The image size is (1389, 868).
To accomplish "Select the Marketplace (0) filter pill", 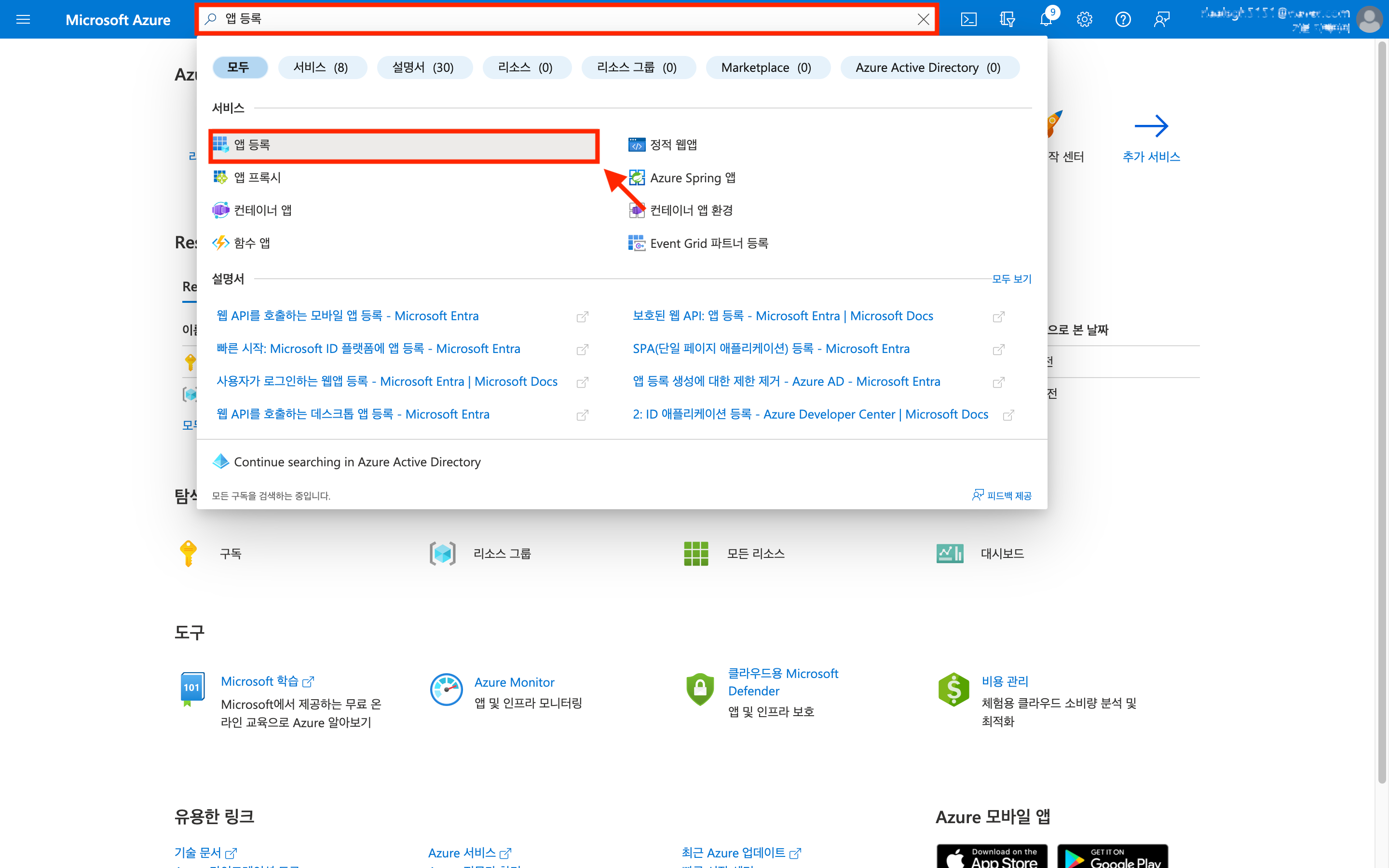I will click(x=766, y=68).
